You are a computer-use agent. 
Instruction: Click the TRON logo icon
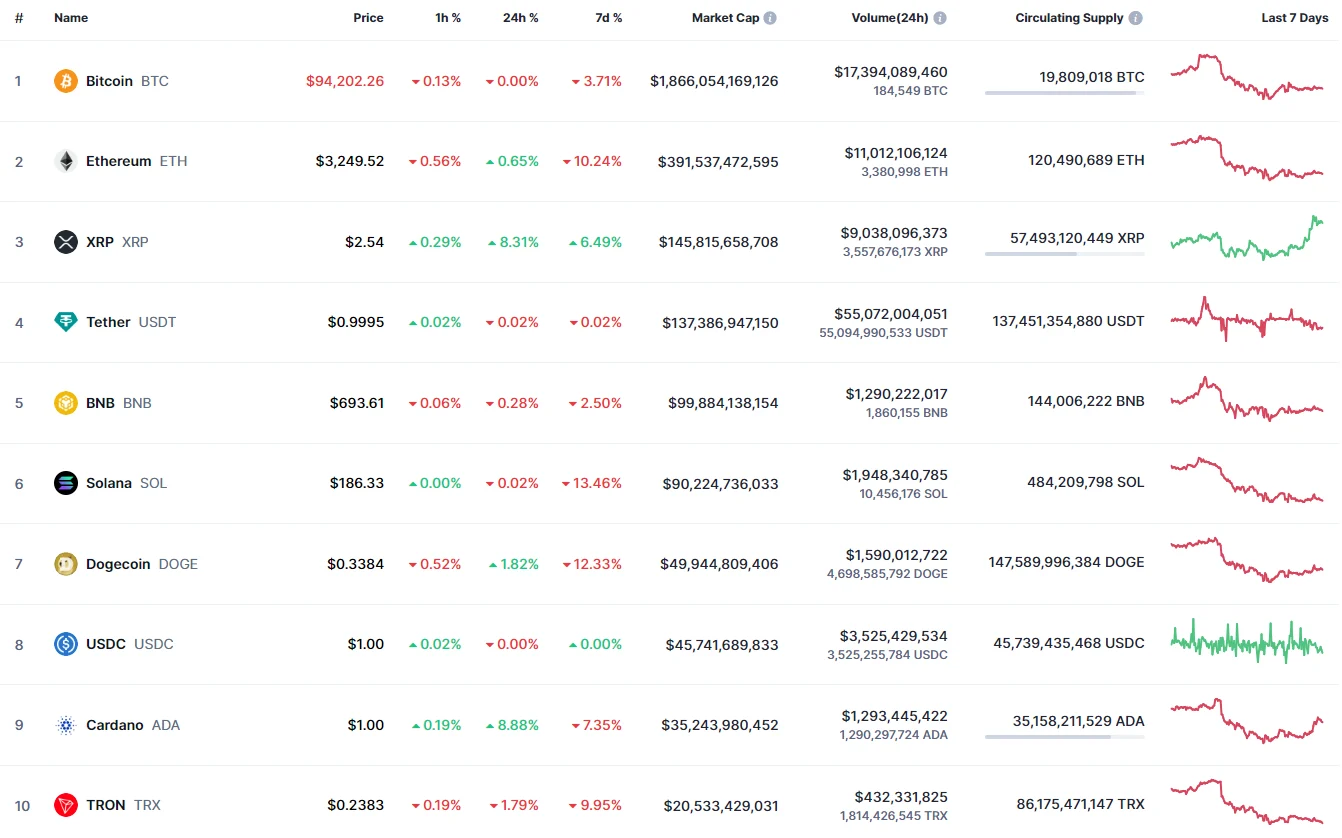coord(66,805)
